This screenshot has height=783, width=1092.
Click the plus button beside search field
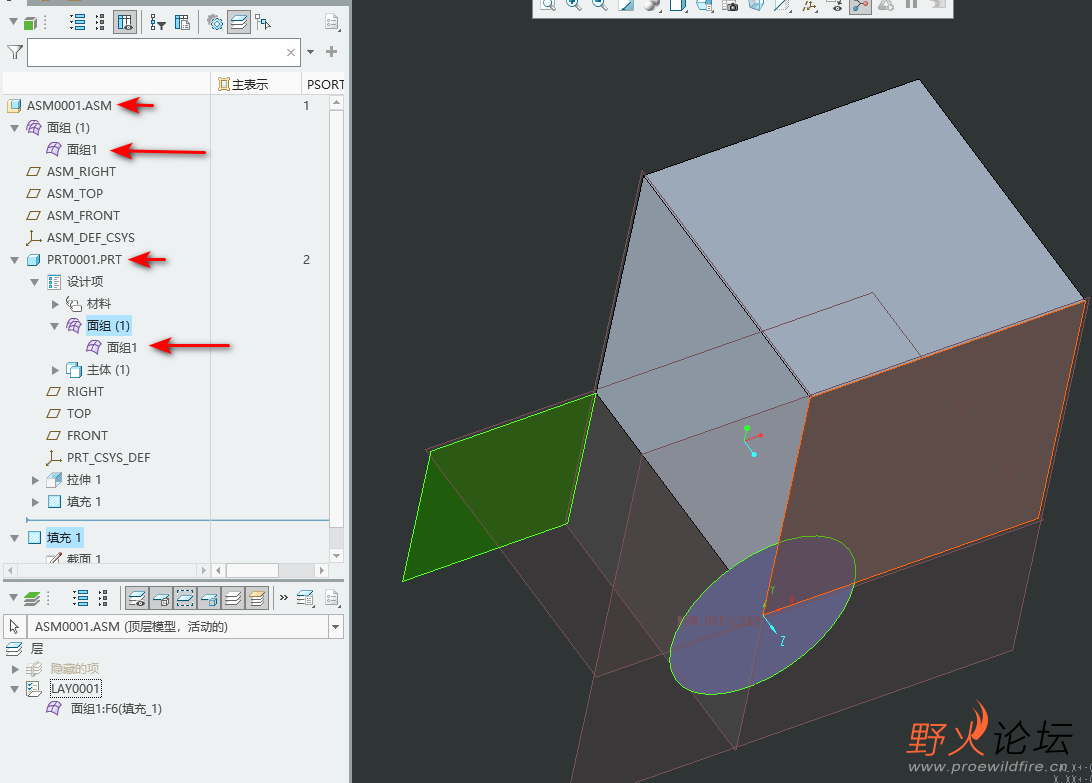(332, 52)
